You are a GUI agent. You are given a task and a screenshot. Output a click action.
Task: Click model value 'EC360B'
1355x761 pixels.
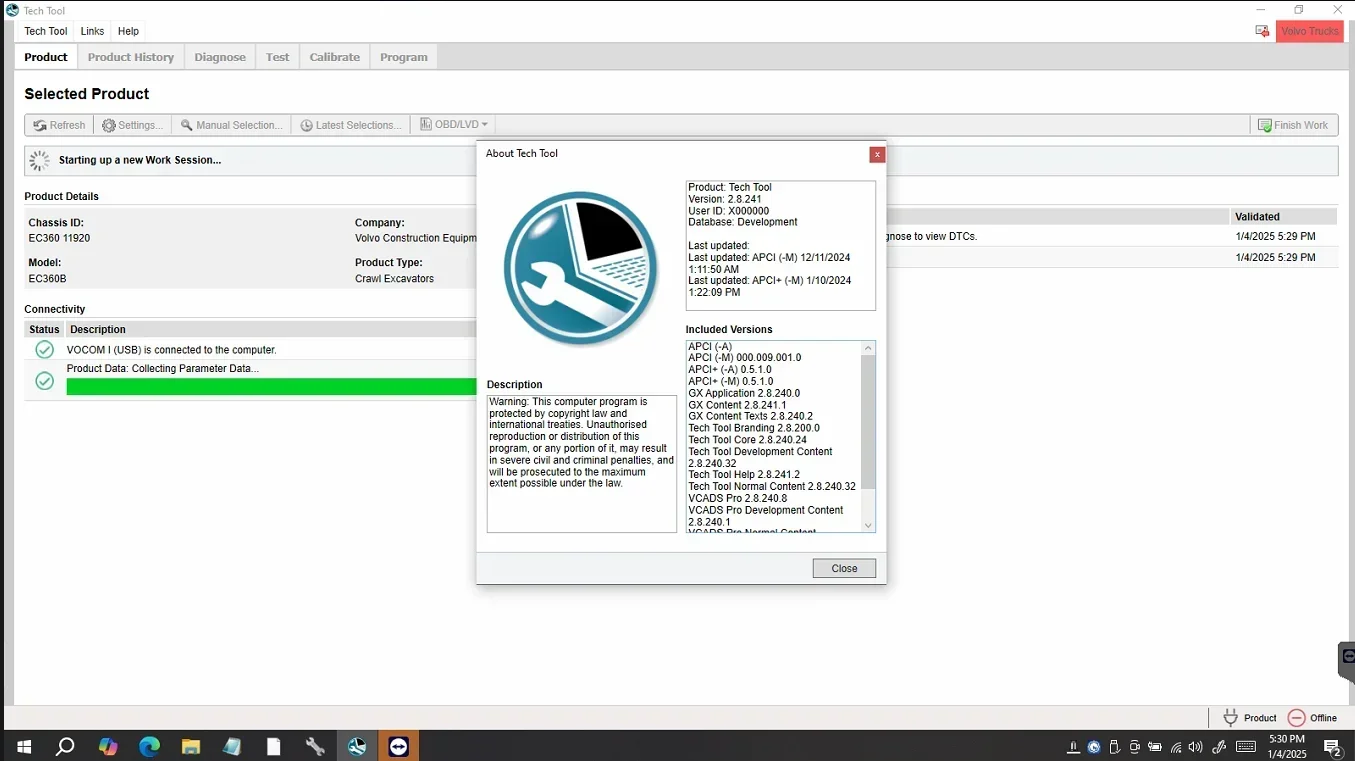(47, 279)
